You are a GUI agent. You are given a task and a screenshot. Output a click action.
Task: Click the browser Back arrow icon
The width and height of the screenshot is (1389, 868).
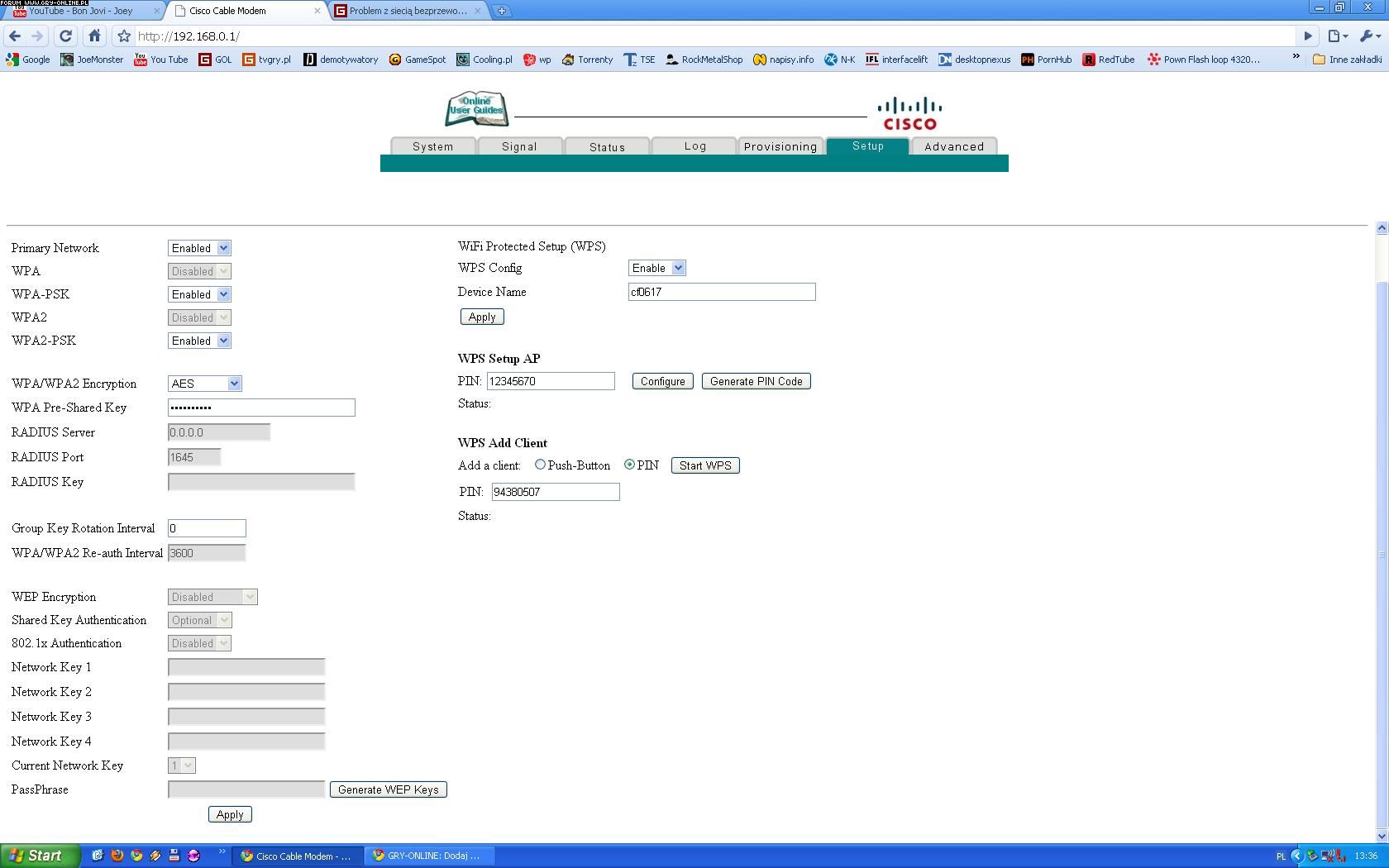(15, 36)
